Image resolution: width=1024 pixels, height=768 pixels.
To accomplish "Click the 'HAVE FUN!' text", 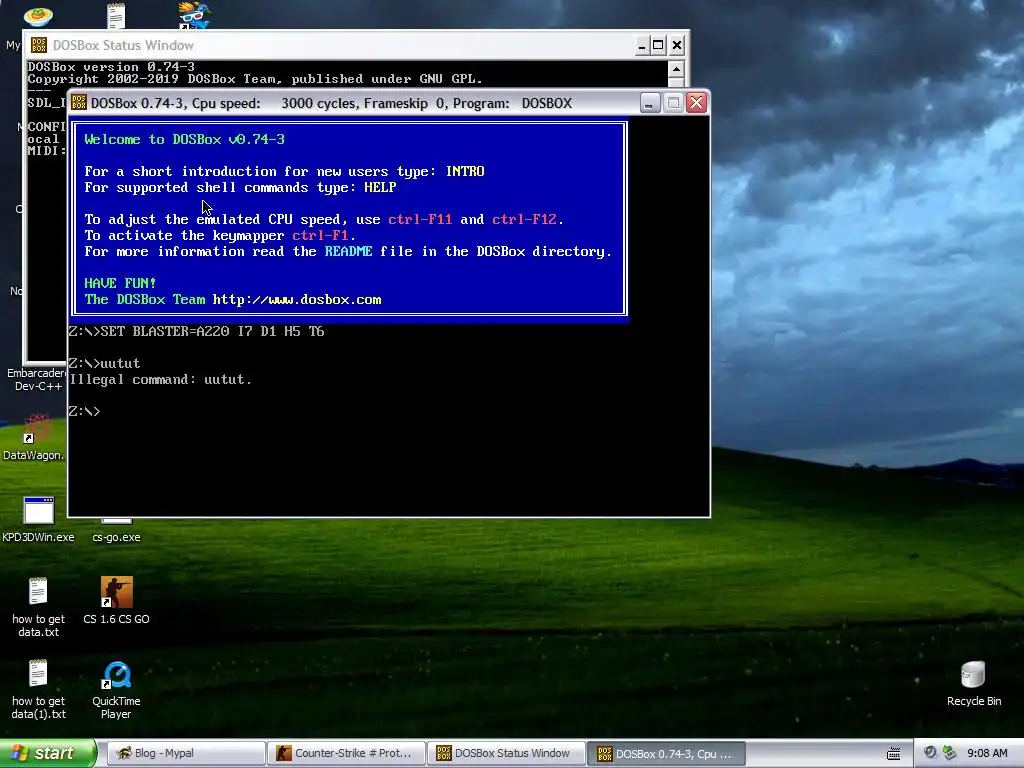I will (120, 283).
